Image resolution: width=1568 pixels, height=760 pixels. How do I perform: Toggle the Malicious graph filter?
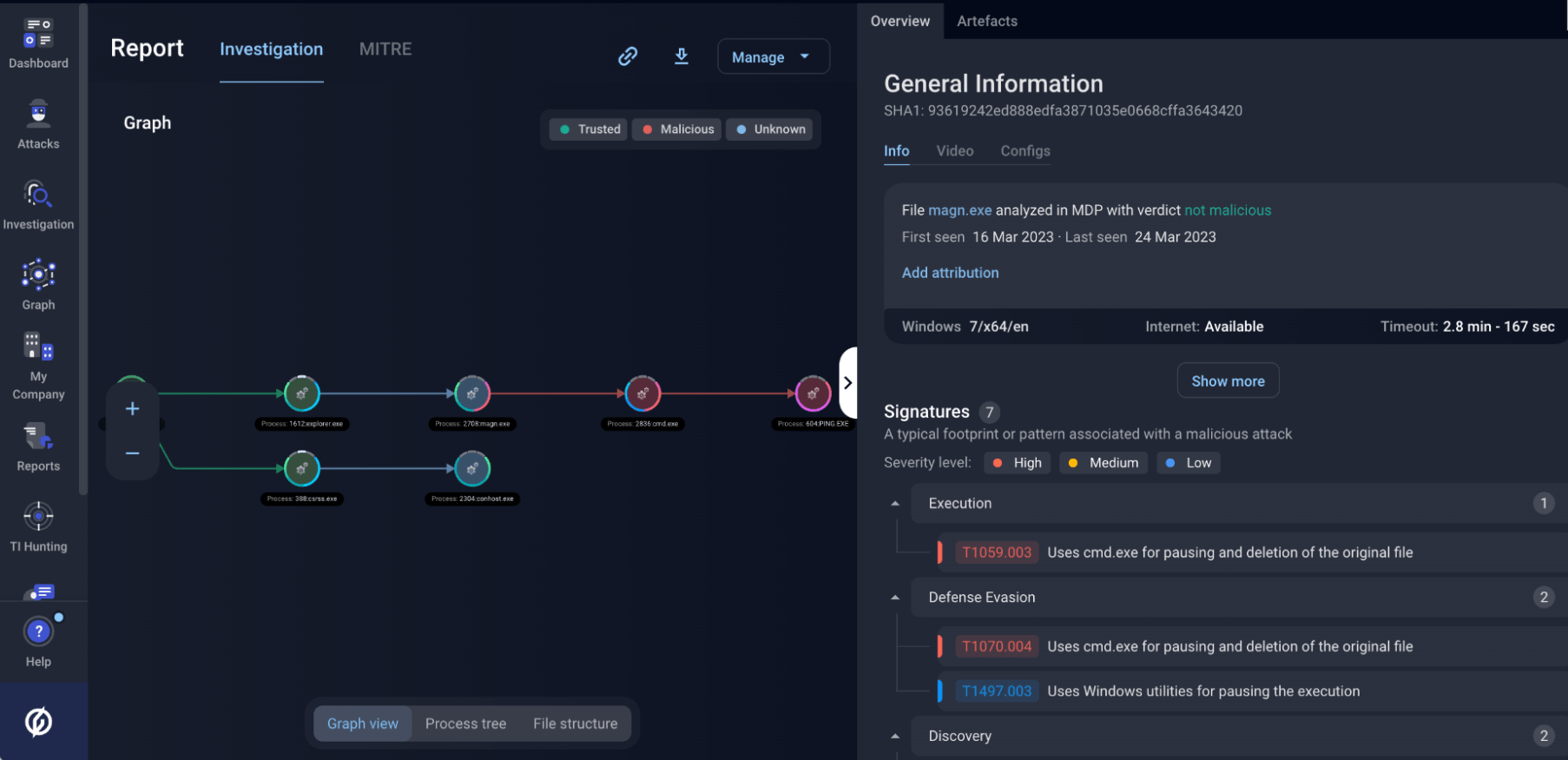(x=677, y=129)
